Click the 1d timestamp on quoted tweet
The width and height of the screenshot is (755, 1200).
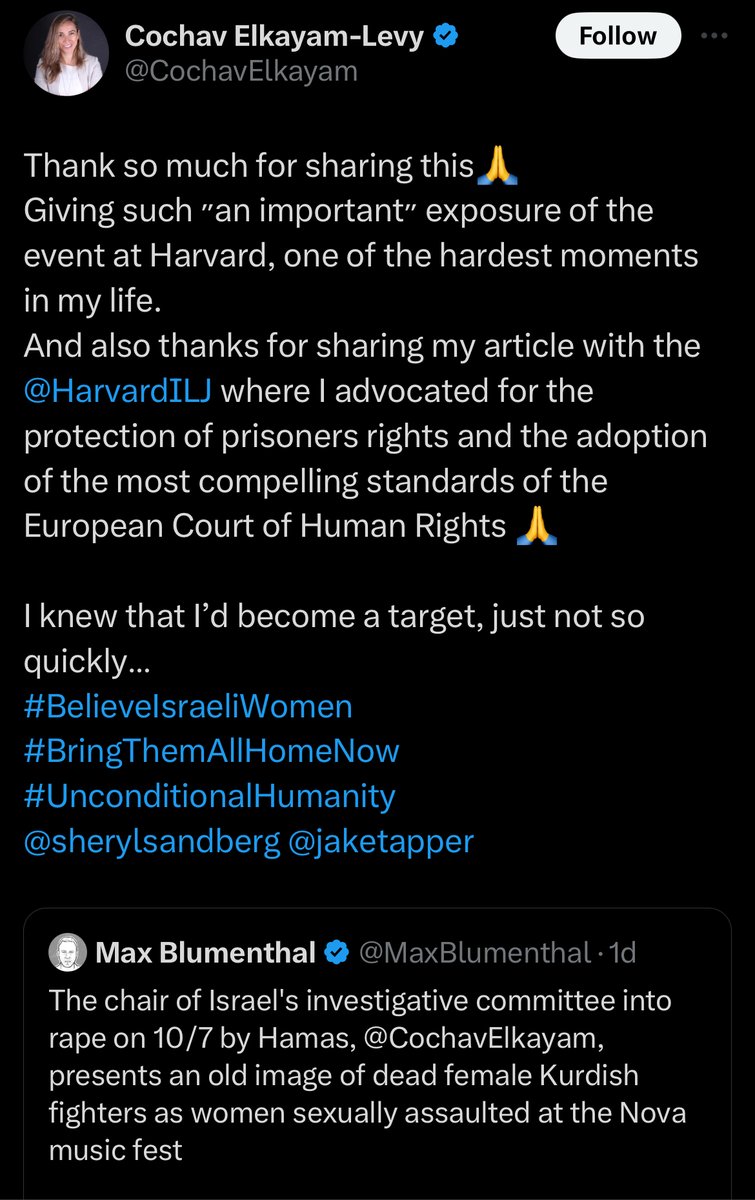(x=624, y=953)
